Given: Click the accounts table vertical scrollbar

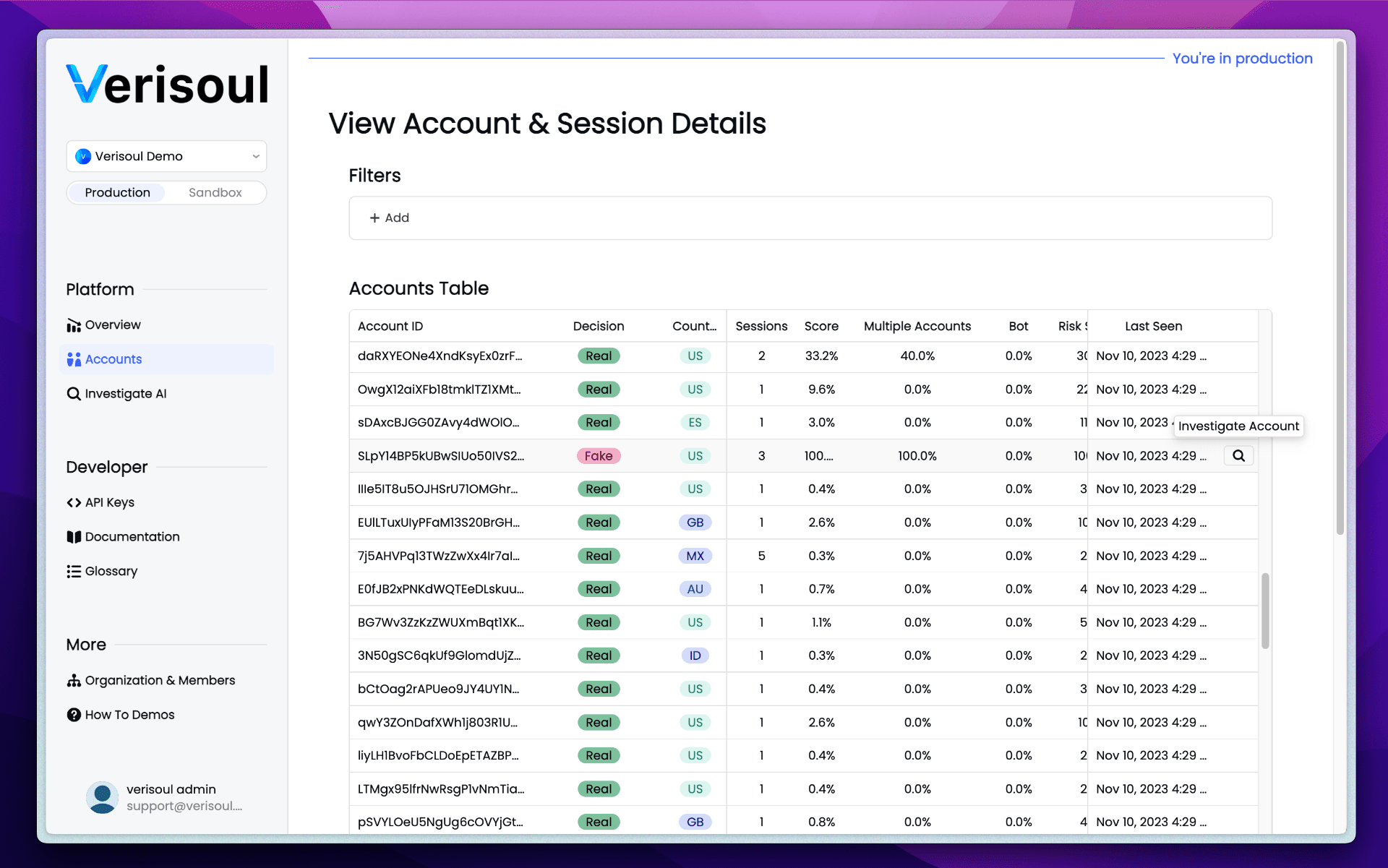Looking at the screenshot, I should (1265, 611).
